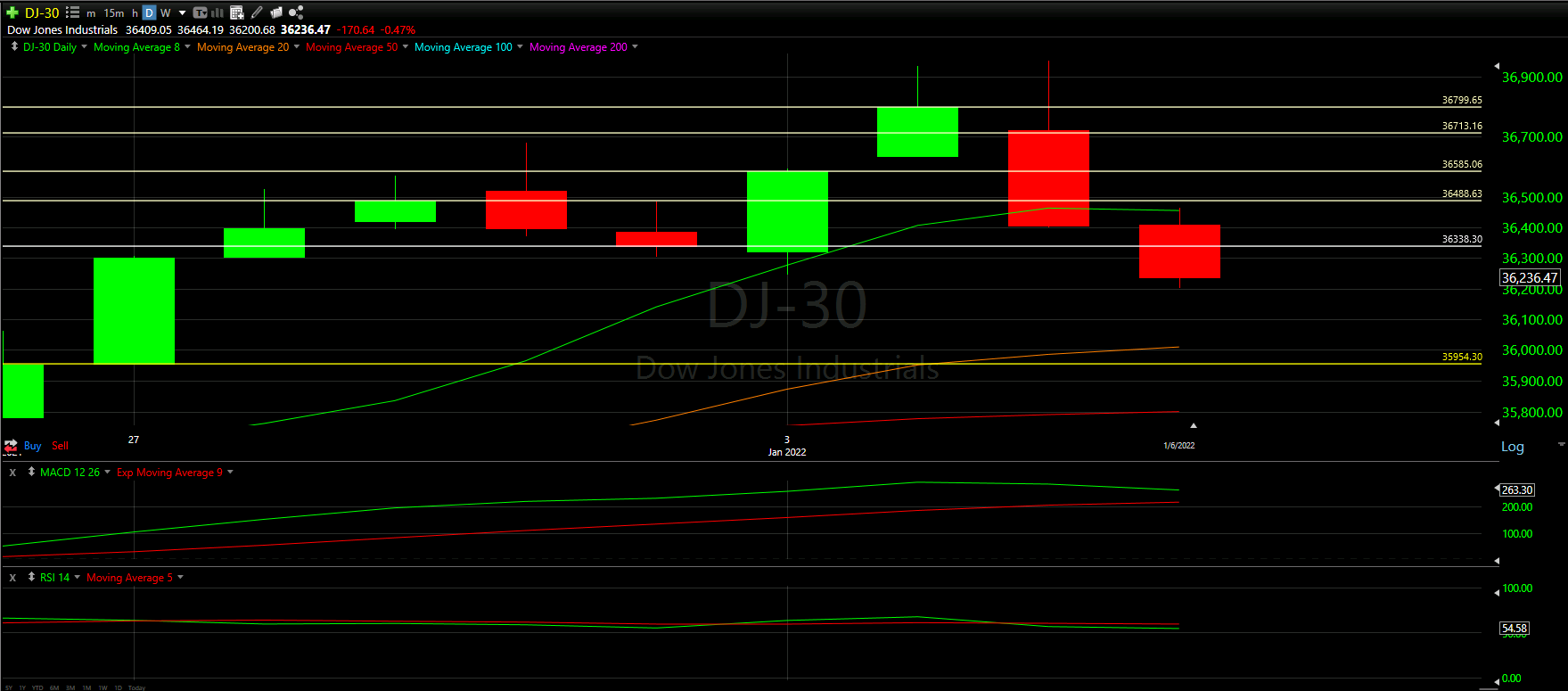Select the 1W range at bottom
The height and width of the screenshot is (691, 1568).
click(103, 687)
